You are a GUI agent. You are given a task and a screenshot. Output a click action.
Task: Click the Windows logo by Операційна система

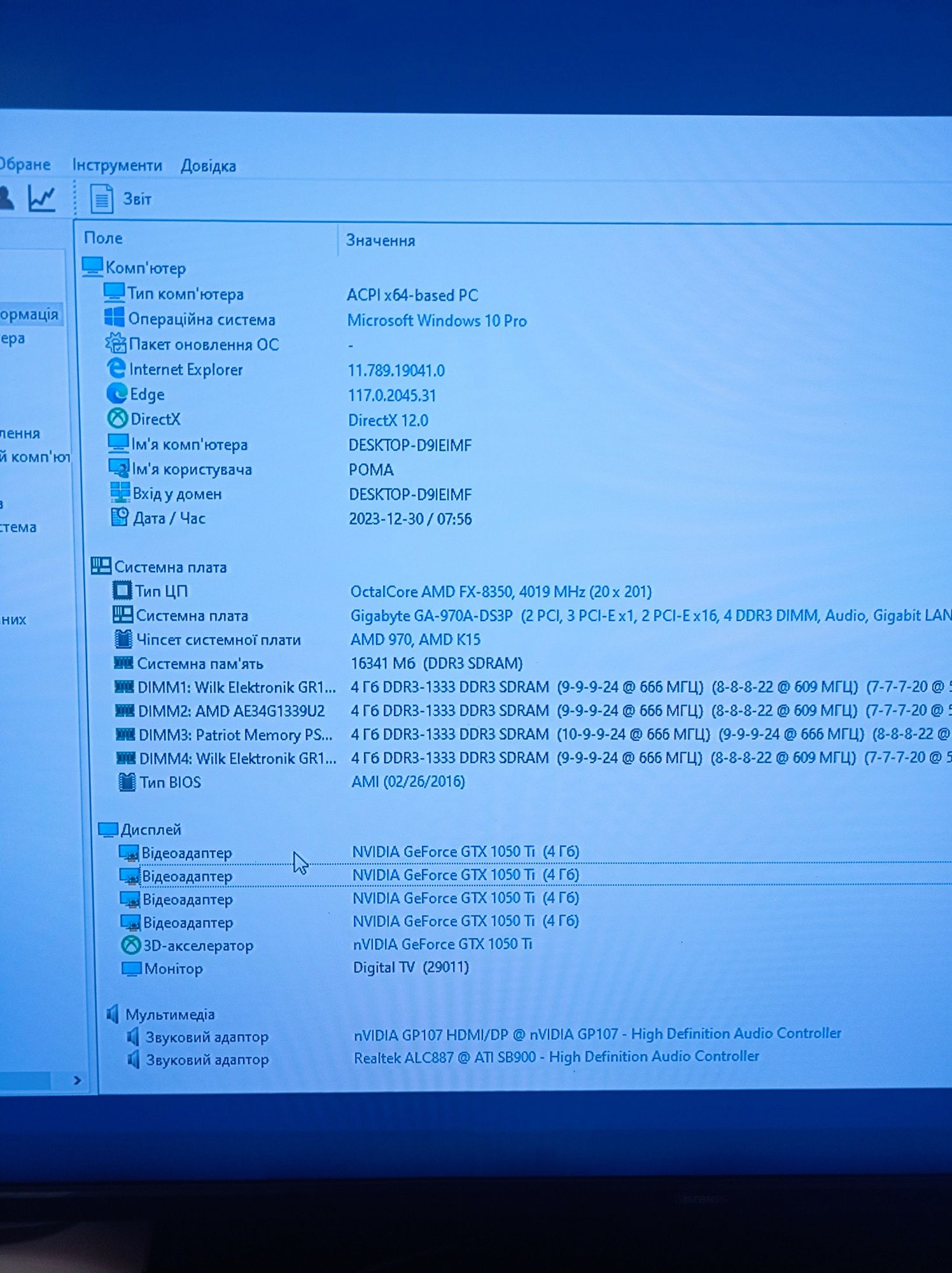click(114, 318)
